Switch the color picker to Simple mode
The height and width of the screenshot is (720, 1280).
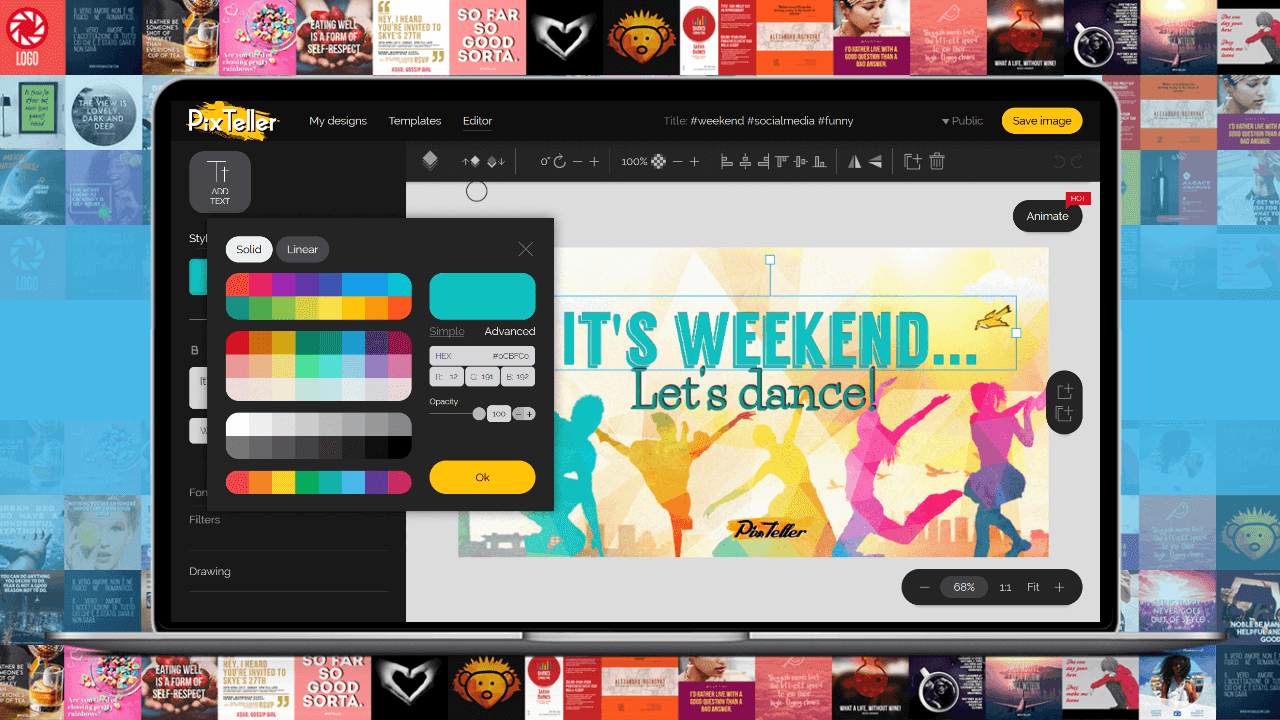447,331
